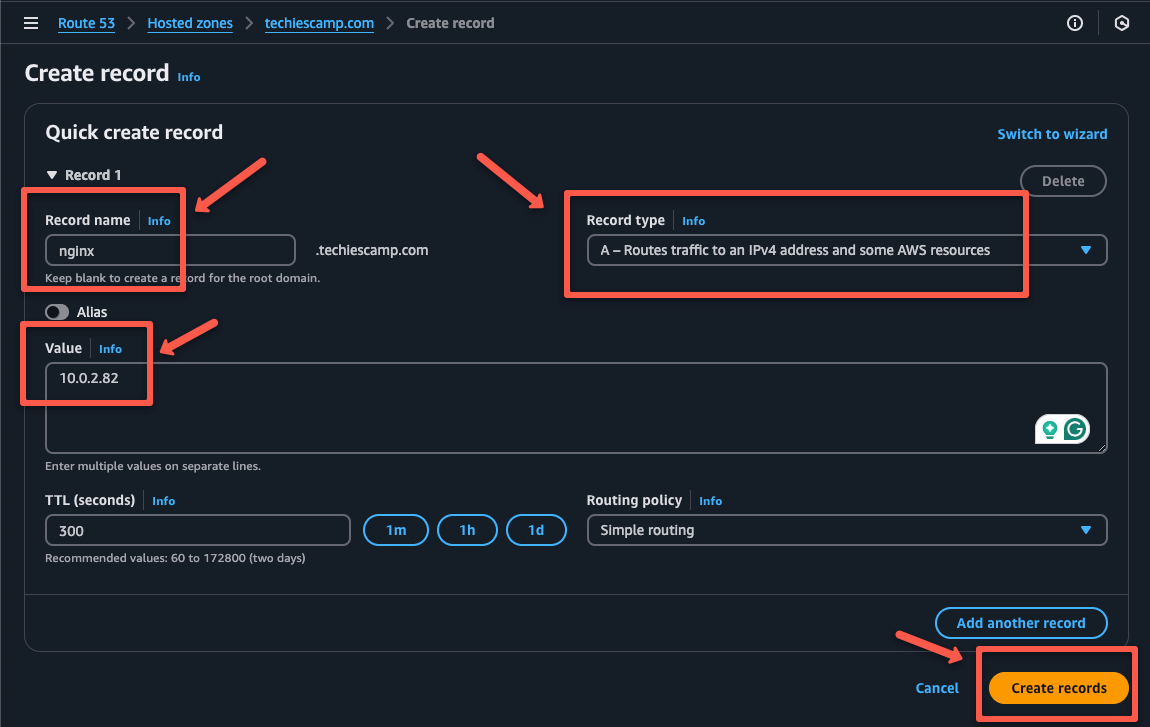Collapse the Record 1 section

click(51, 175)
